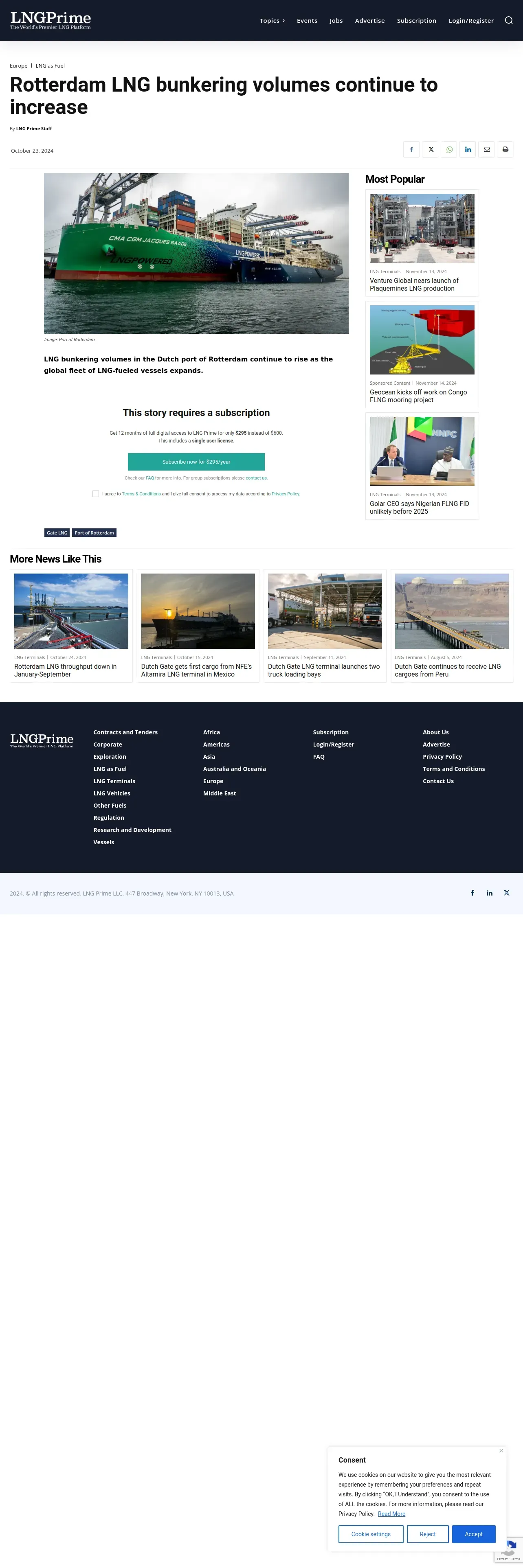Screen dimensions: 523x1568
Task: Accept cookies in Consent popup
Action: pos(474,1534)
